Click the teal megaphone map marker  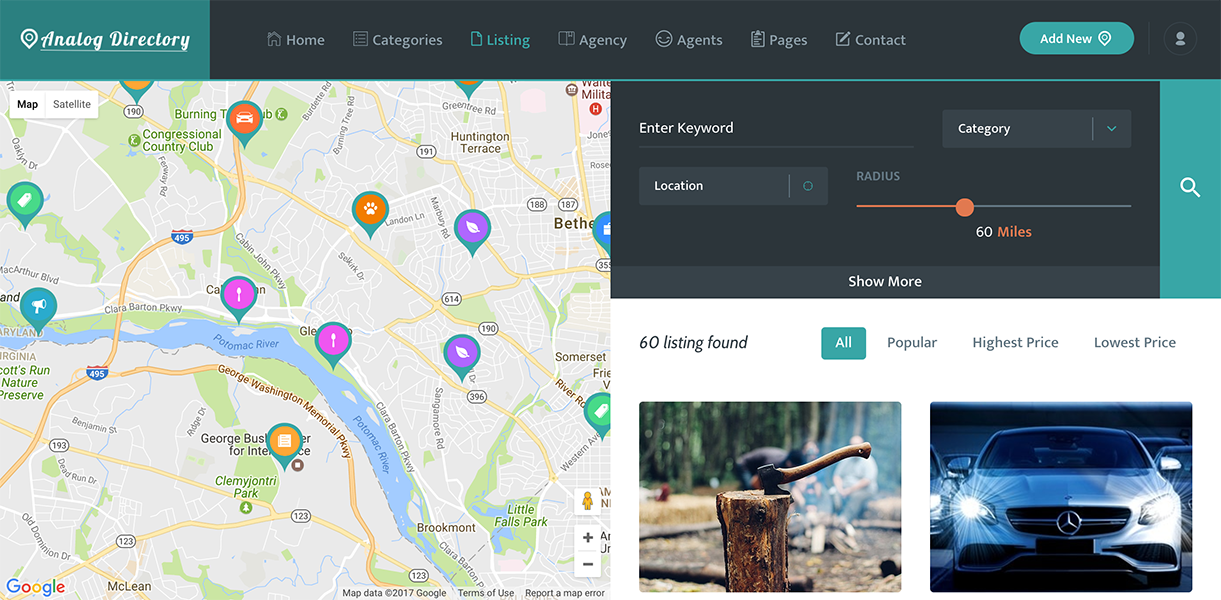pyautogui.click(x=38, y=308)
